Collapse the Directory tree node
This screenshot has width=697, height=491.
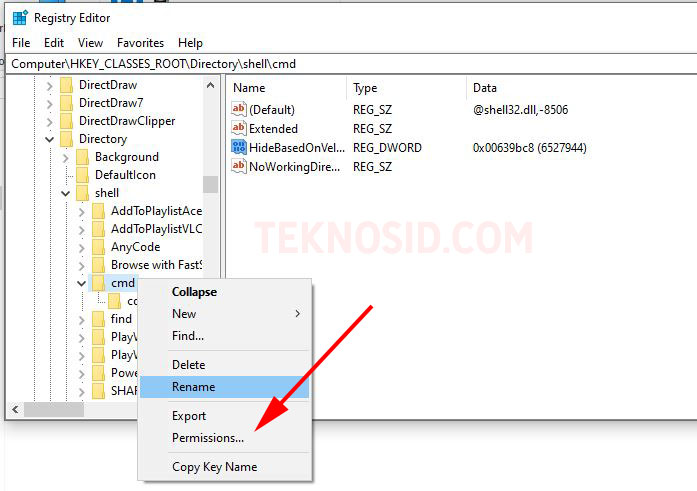pos(49,140)
